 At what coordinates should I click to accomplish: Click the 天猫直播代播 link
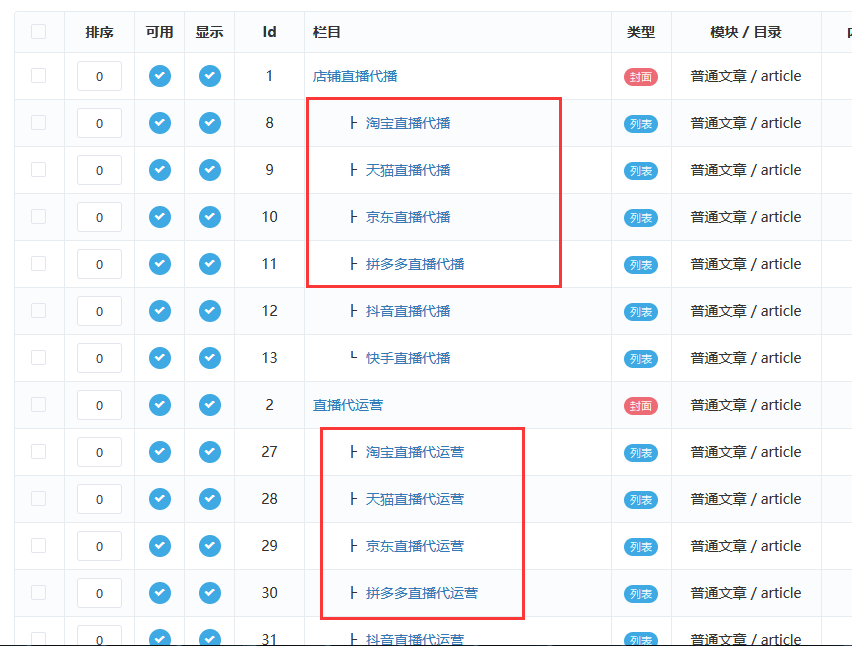point(408,170)
